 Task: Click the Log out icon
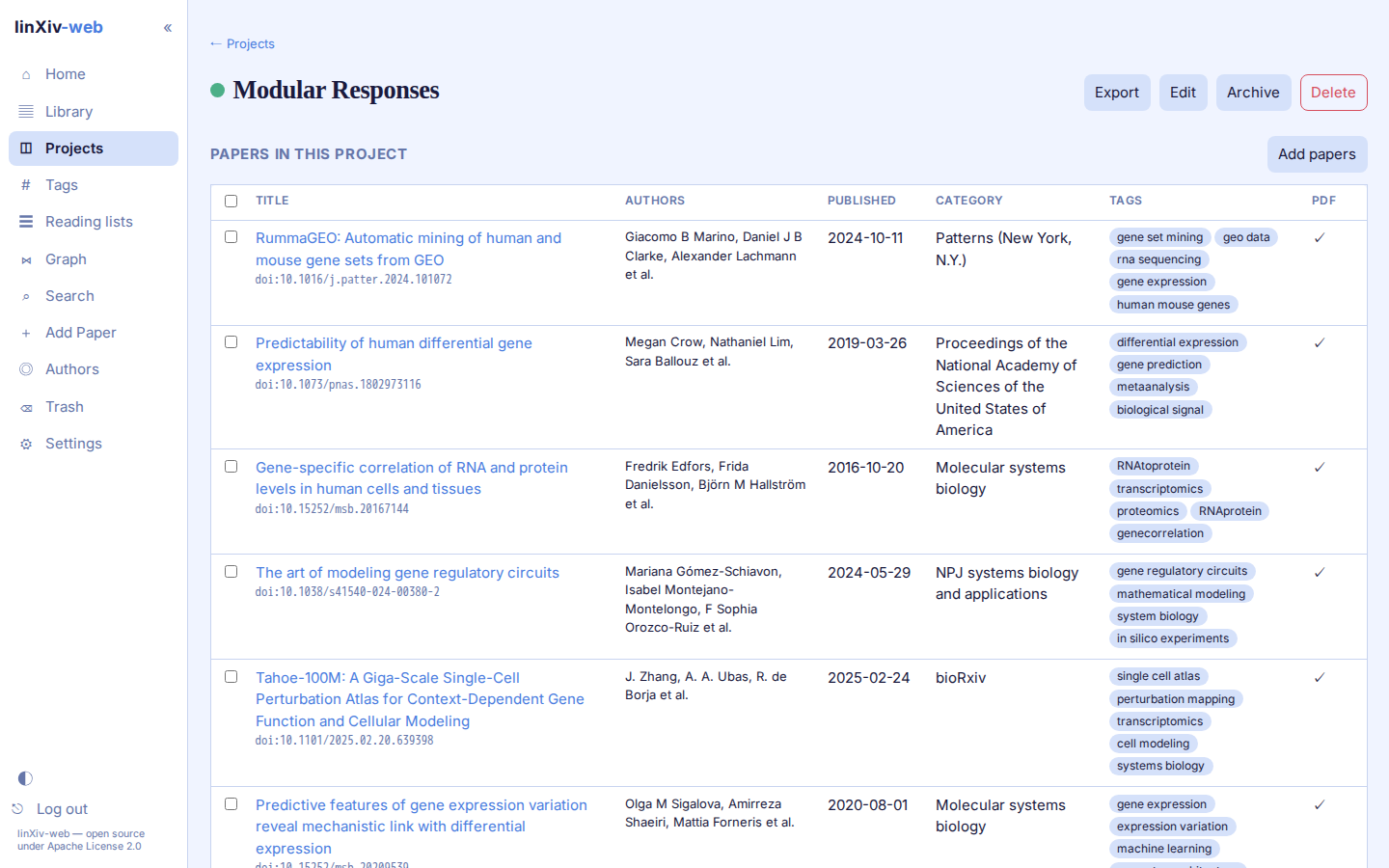17,809
